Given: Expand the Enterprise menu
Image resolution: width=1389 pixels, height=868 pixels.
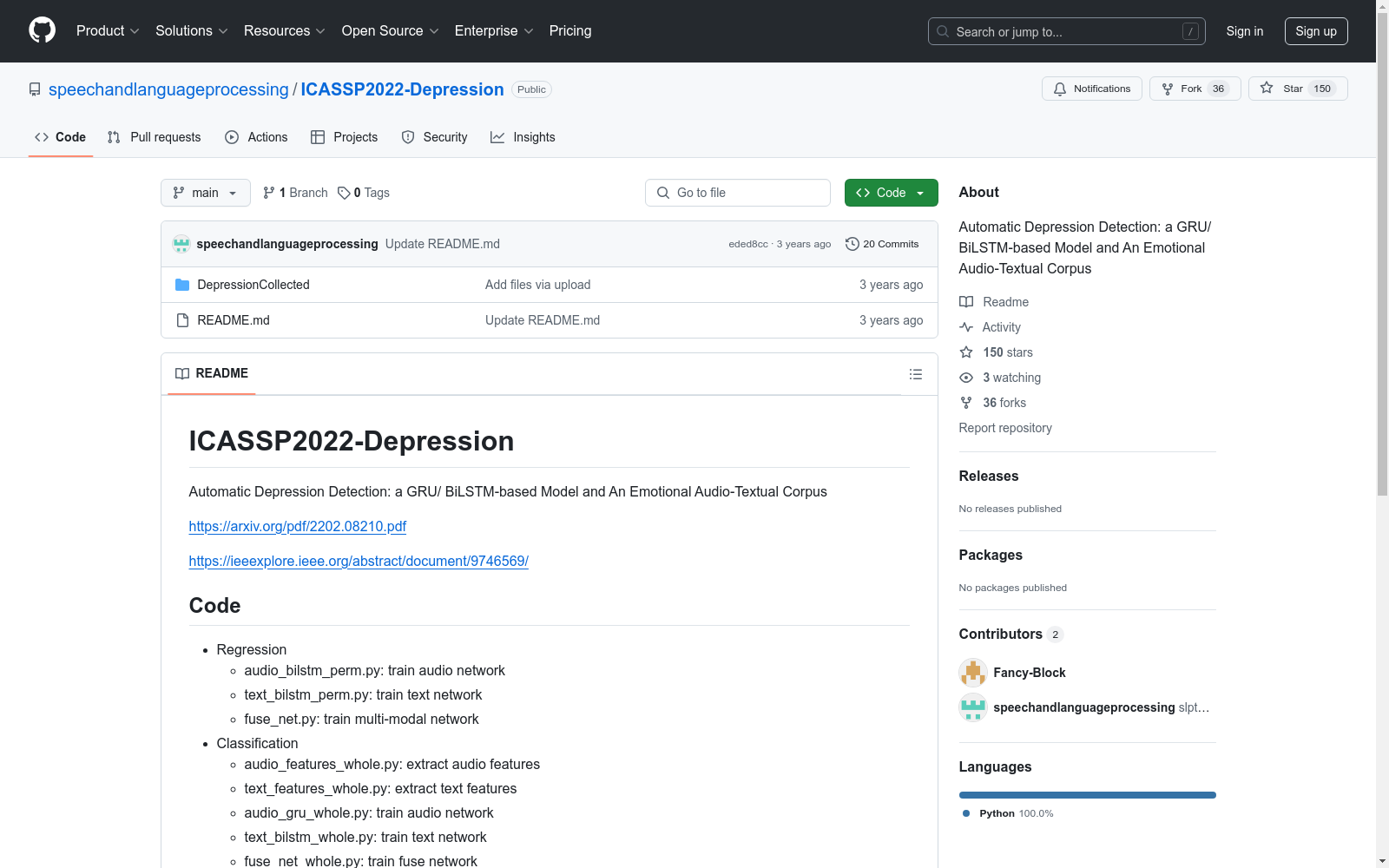Looking at the screenshot, I should click(494, 30).
